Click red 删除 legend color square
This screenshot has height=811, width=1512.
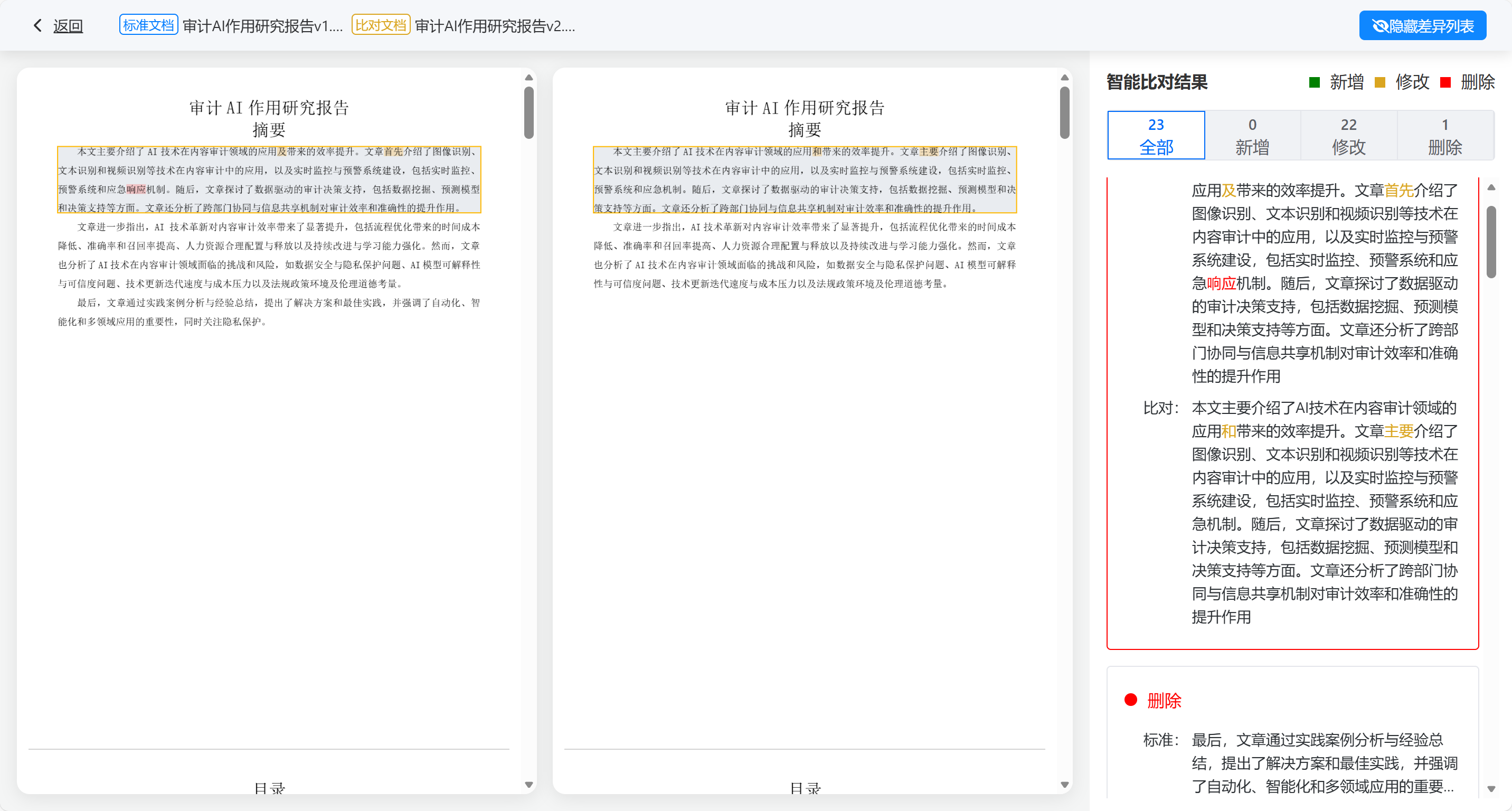(x=1445, y=83)
